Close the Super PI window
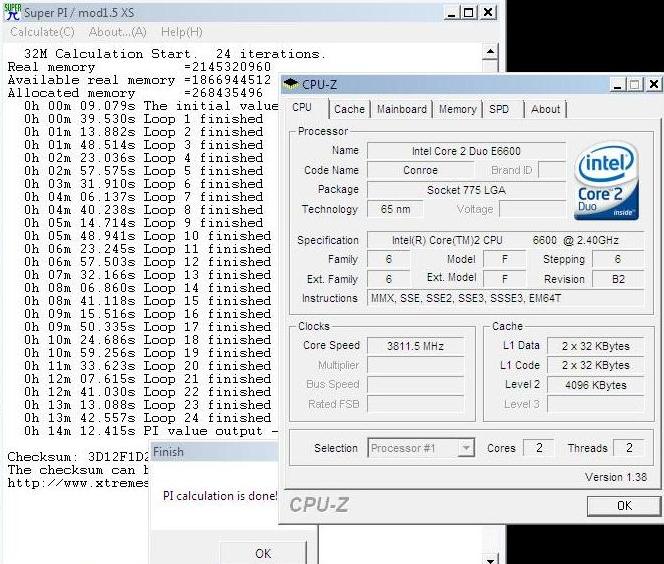The height and width of the screenshot is (564, 664). [x=488, y=12]
